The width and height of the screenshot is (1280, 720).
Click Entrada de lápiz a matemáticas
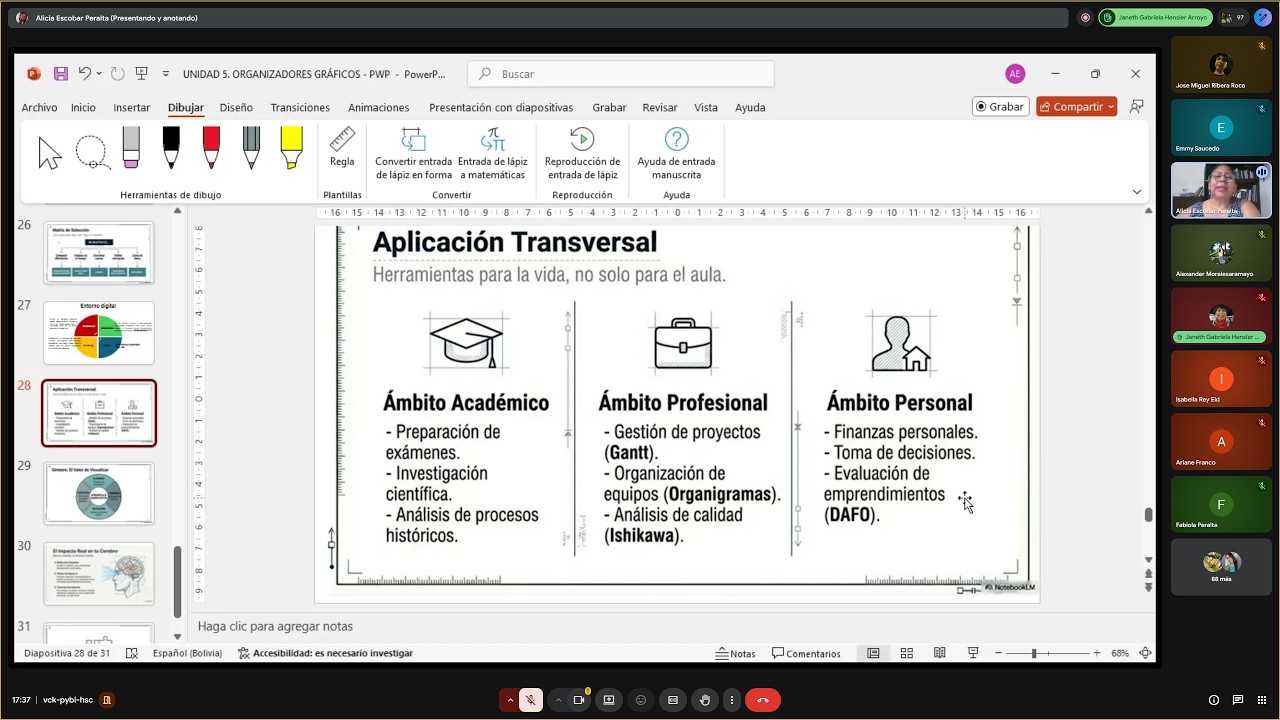[492, 154]
